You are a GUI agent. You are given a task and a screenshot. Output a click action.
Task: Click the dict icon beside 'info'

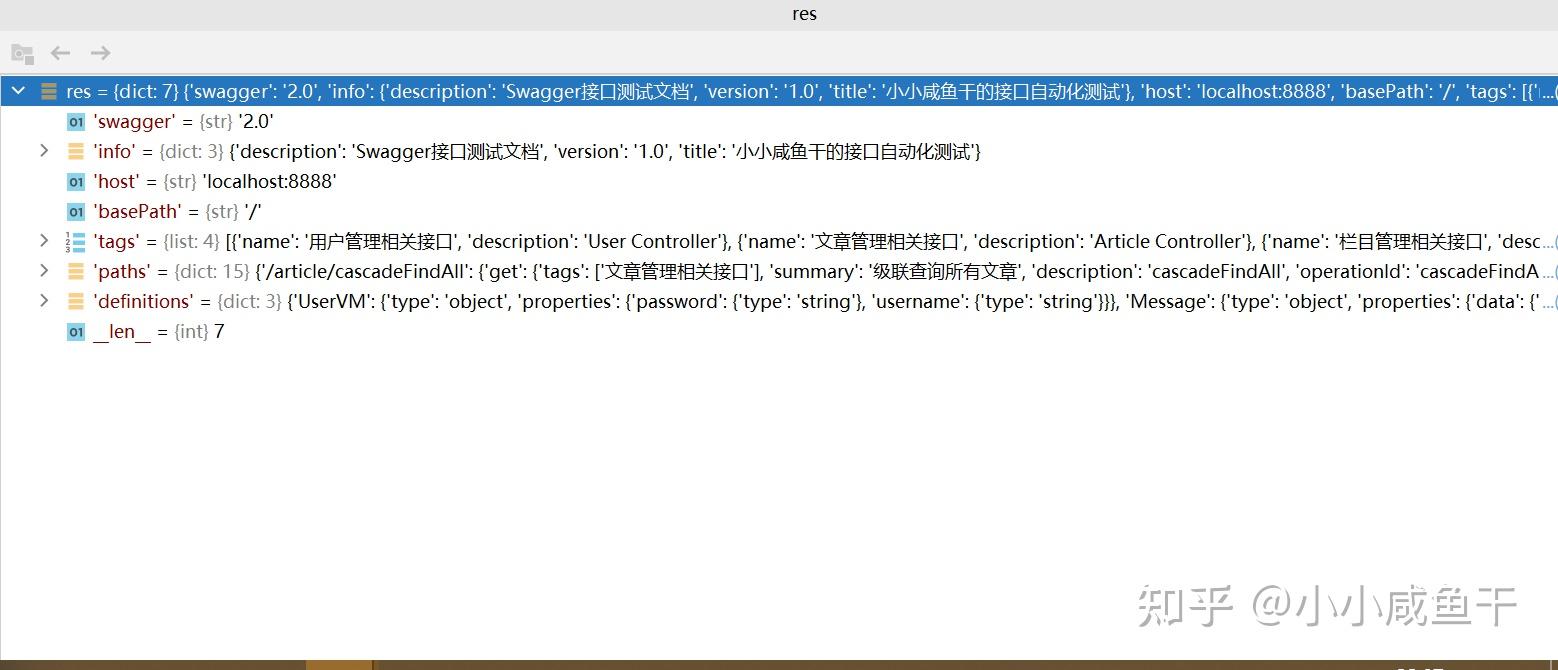click(76, 152)
